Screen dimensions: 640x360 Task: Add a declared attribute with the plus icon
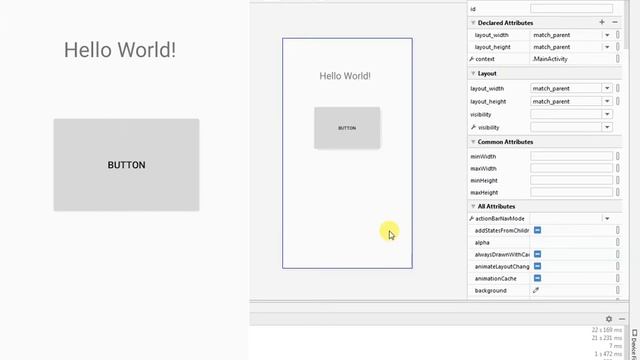point(602,22)
